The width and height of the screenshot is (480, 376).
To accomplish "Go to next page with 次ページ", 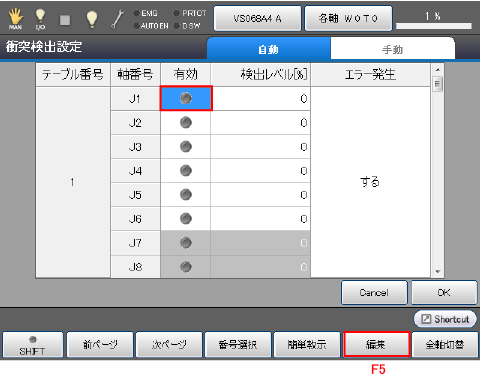I will click(x=169, y=345).
